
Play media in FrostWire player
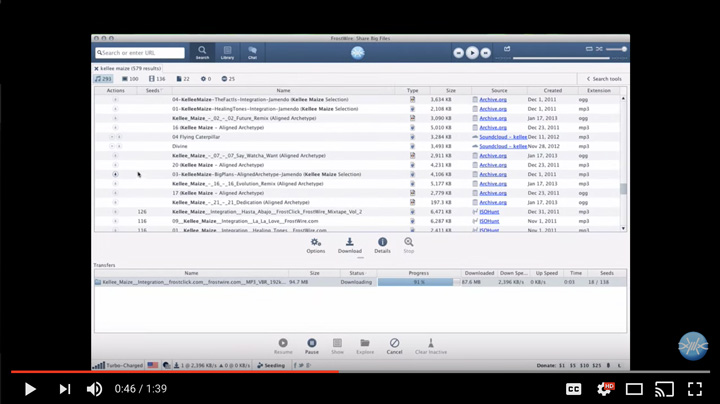472,53
